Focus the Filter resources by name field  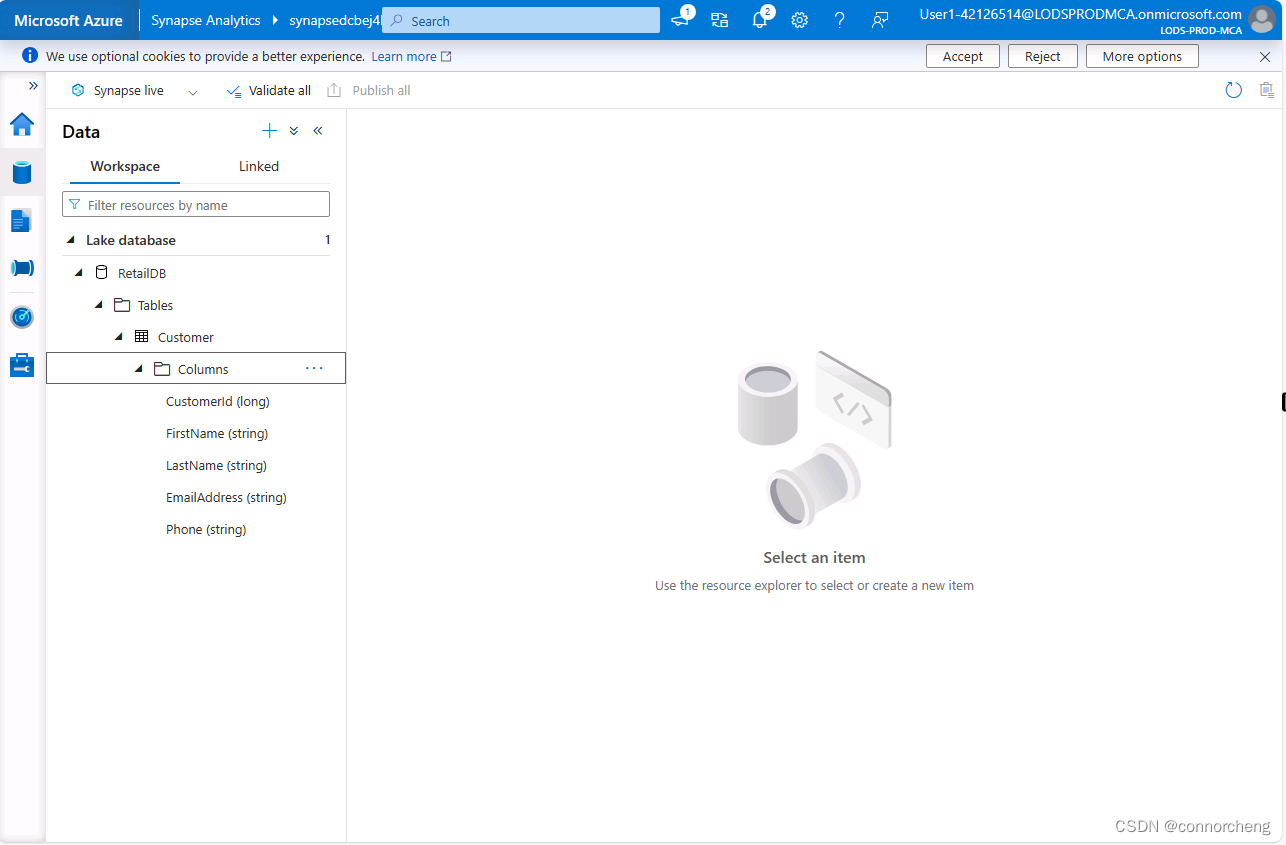pos(196,205)
